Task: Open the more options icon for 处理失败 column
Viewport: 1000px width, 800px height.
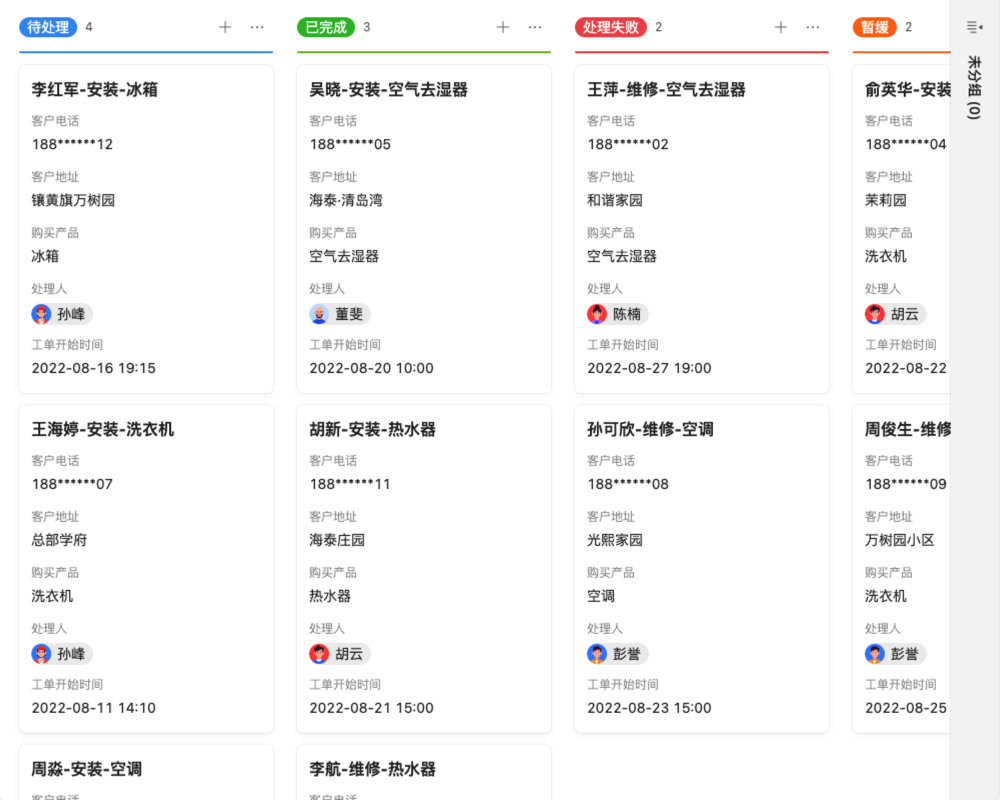Action: (813, 27)
